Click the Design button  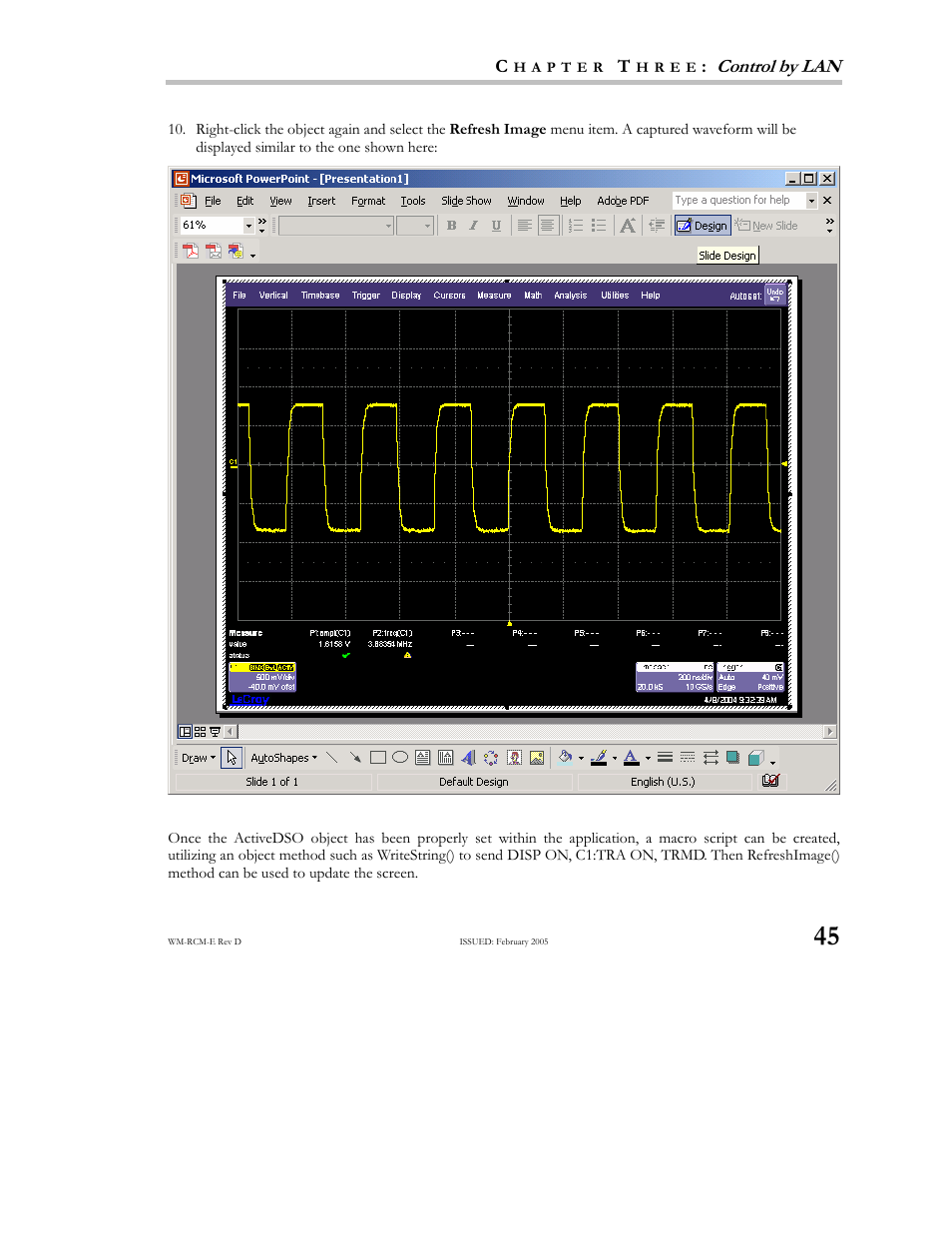point(703,226)
